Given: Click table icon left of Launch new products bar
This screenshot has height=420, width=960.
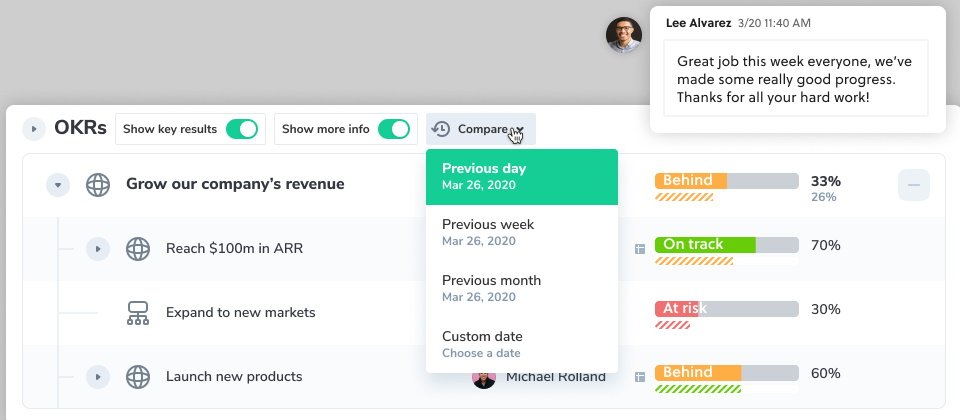Looking at the screenshot, I should point(640,377).
